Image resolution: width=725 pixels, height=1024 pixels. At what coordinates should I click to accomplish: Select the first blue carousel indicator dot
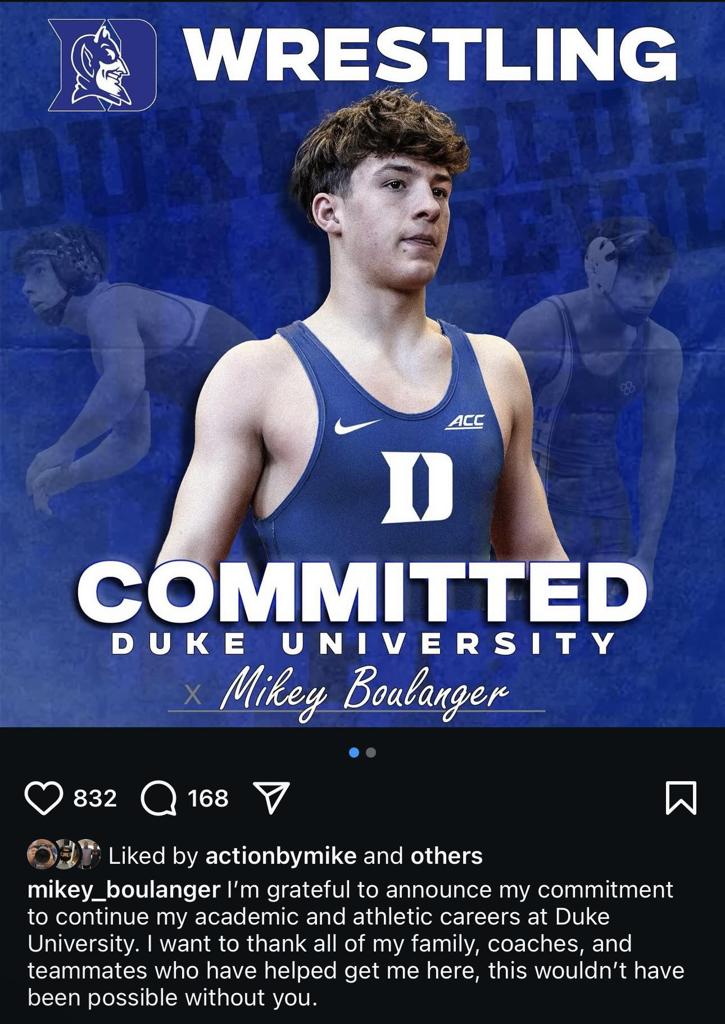coord(354,752)
